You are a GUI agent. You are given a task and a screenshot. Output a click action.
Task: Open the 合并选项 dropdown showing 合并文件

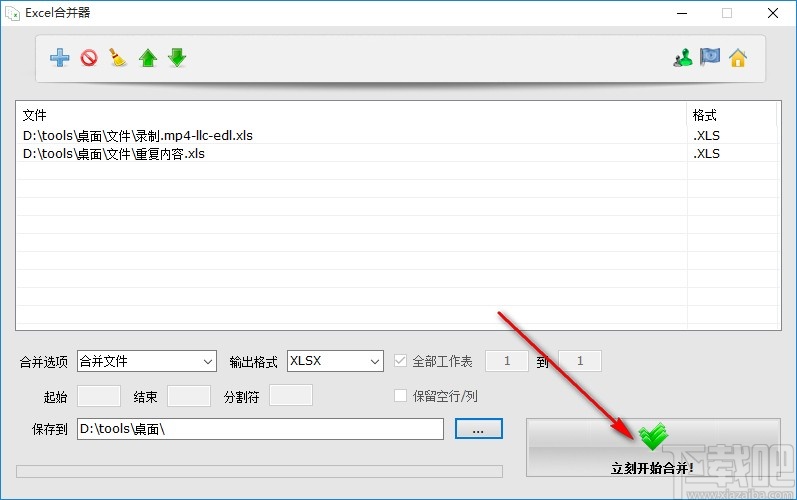click(x=147, y=361)
